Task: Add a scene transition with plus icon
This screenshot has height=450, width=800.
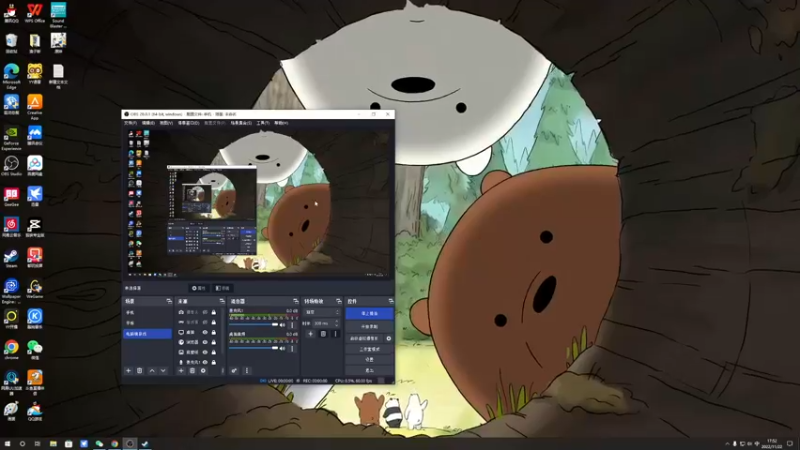Action: coord(311,334)
